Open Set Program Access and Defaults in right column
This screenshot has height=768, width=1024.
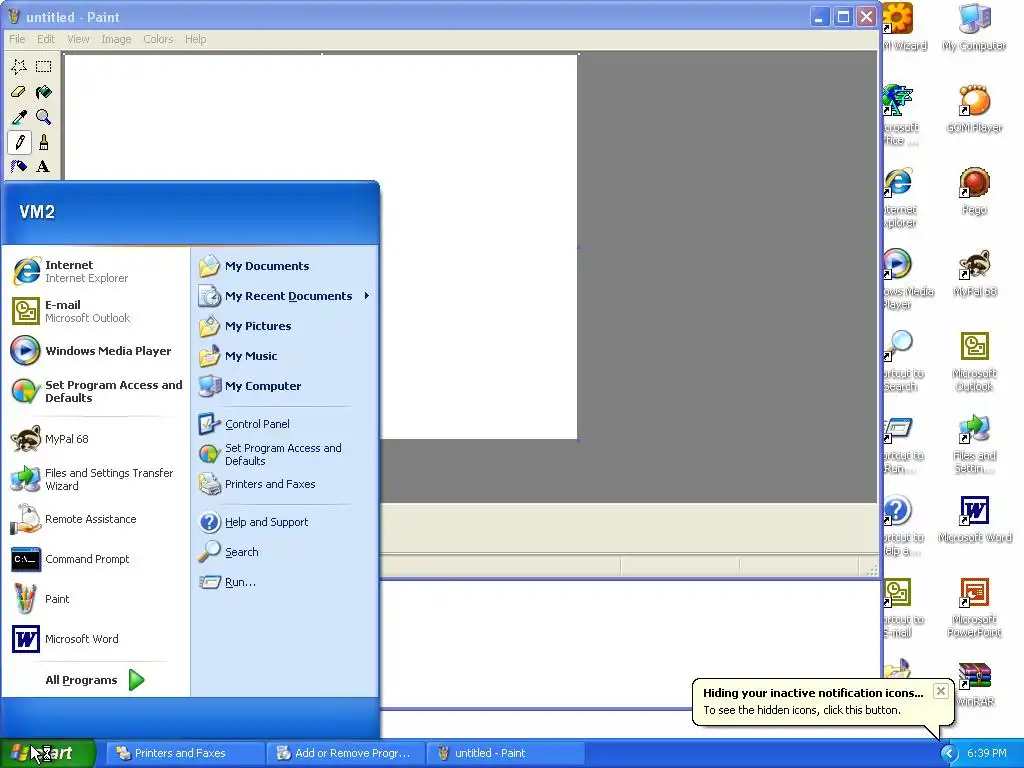pos(285,454)
